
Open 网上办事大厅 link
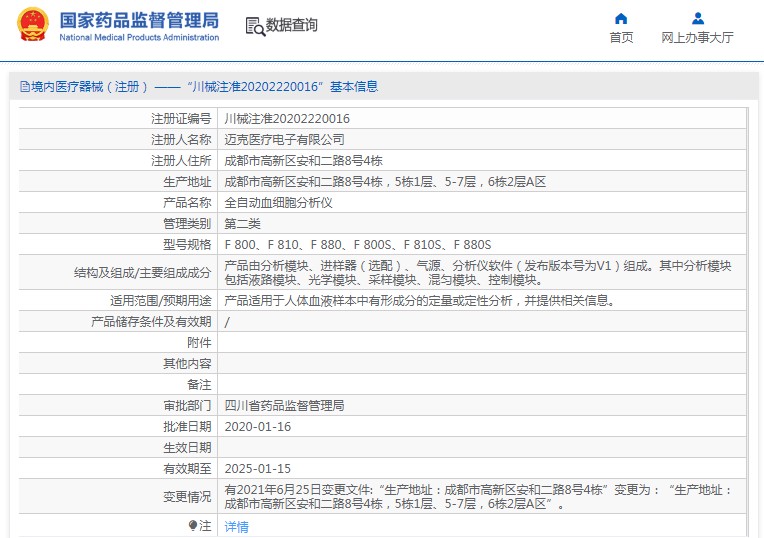pyautogui.click(x=697, y=38)
